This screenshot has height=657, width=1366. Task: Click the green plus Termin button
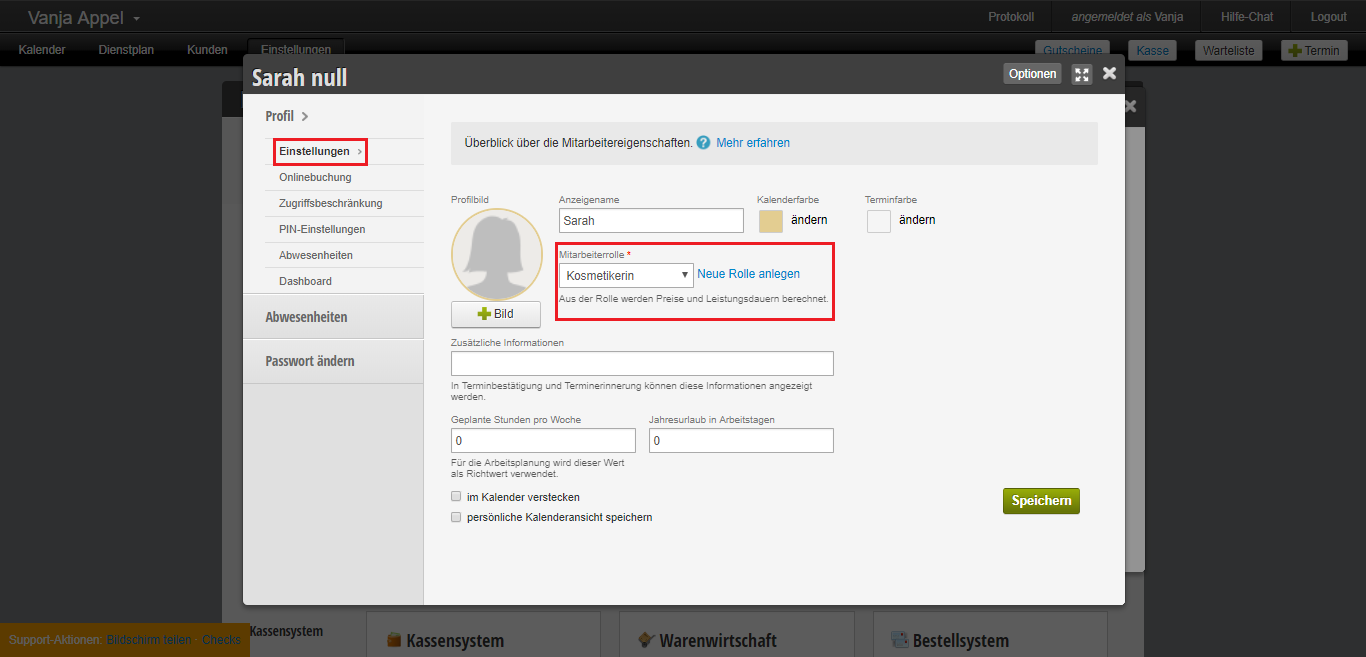(x=1314, y=51)
